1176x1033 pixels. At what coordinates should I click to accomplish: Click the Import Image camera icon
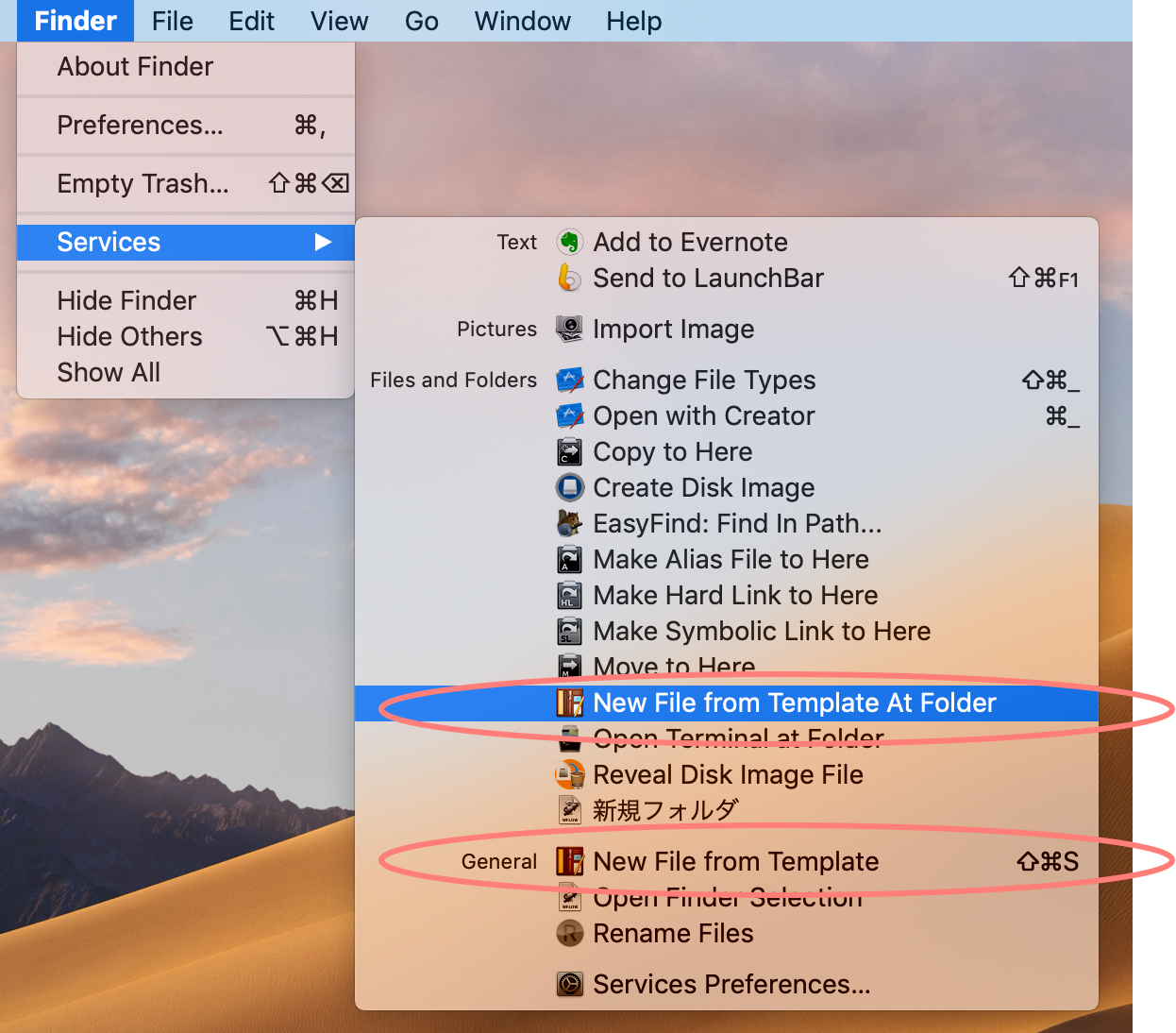point(569,330)
